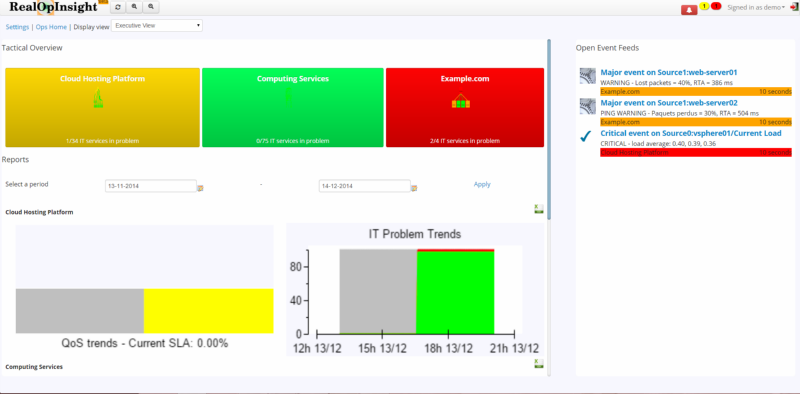The image size is (800, 394).
Task: Go to Ops Home
Action: (x=51, y=27)
